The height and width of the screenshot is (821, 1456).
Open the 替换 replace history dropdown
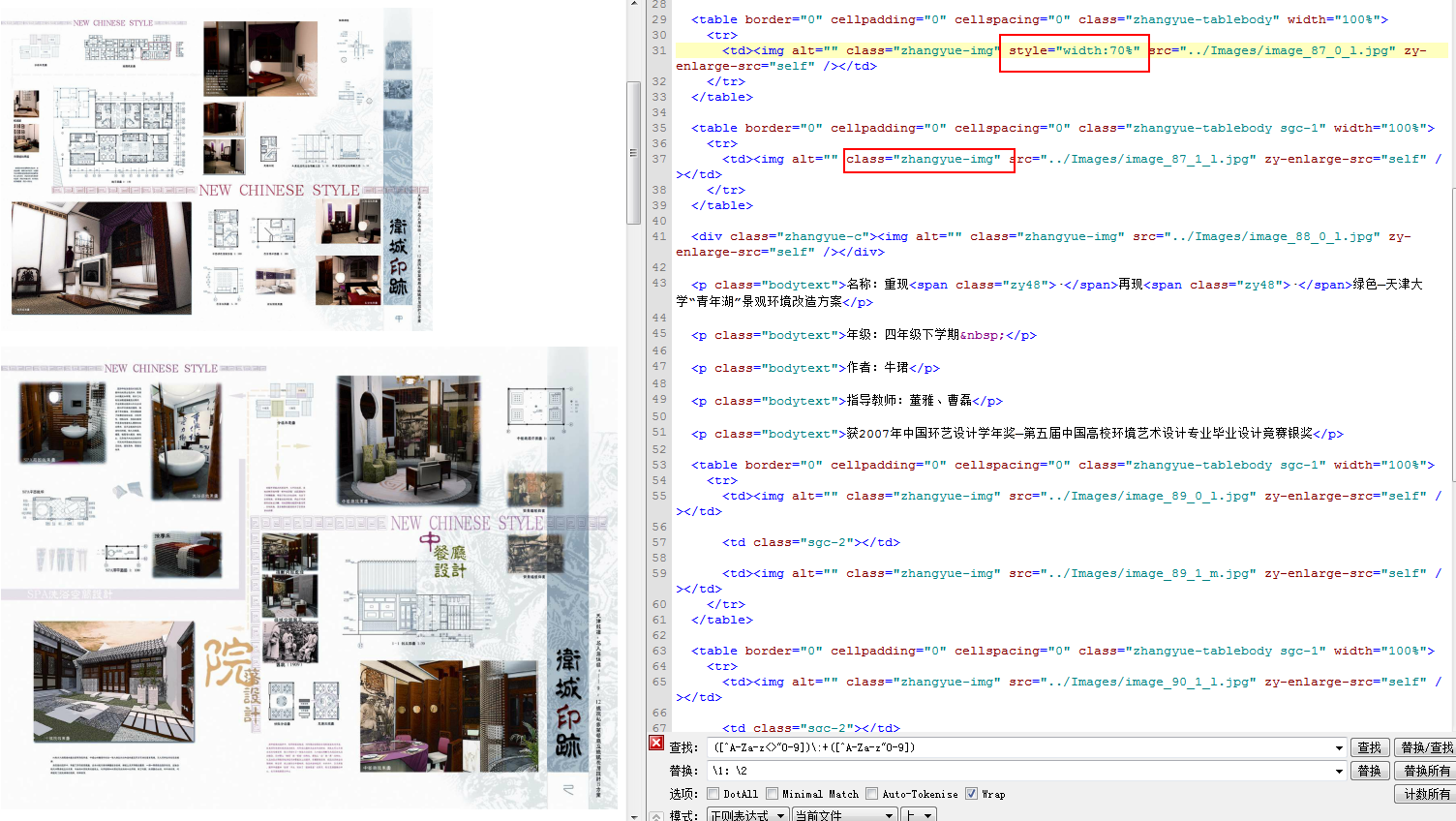tap(1339, 772)
